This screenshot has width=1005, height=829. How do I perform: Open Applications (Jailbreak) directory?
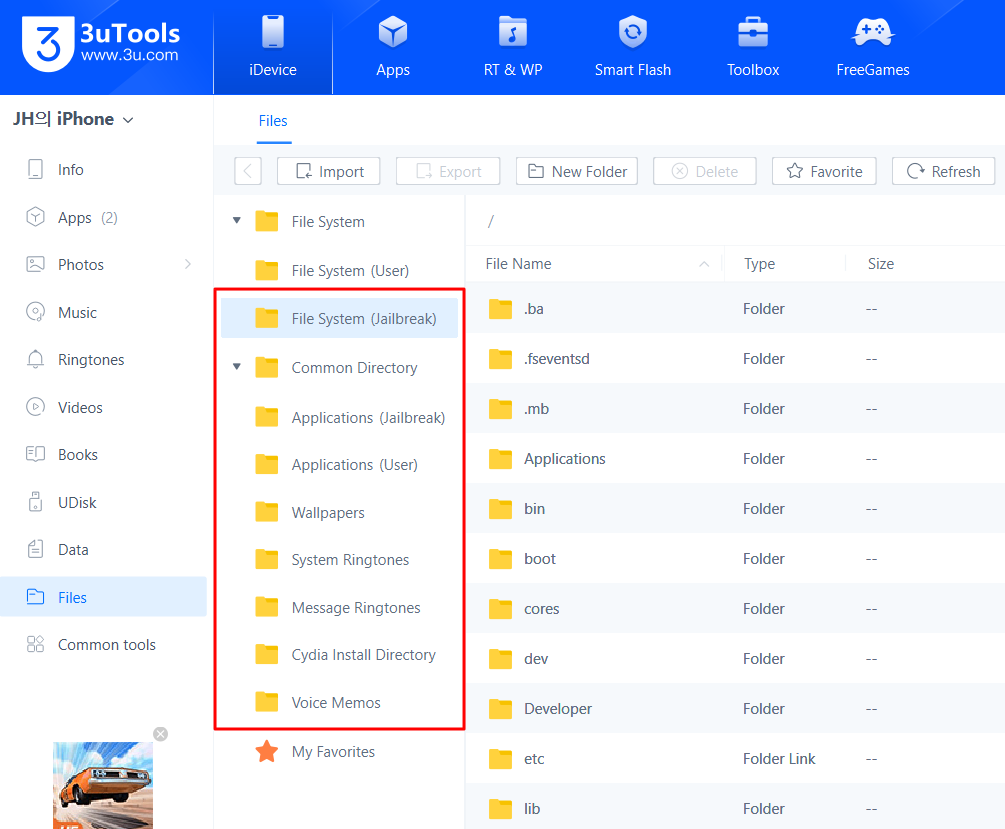click(x=339, y=417)
